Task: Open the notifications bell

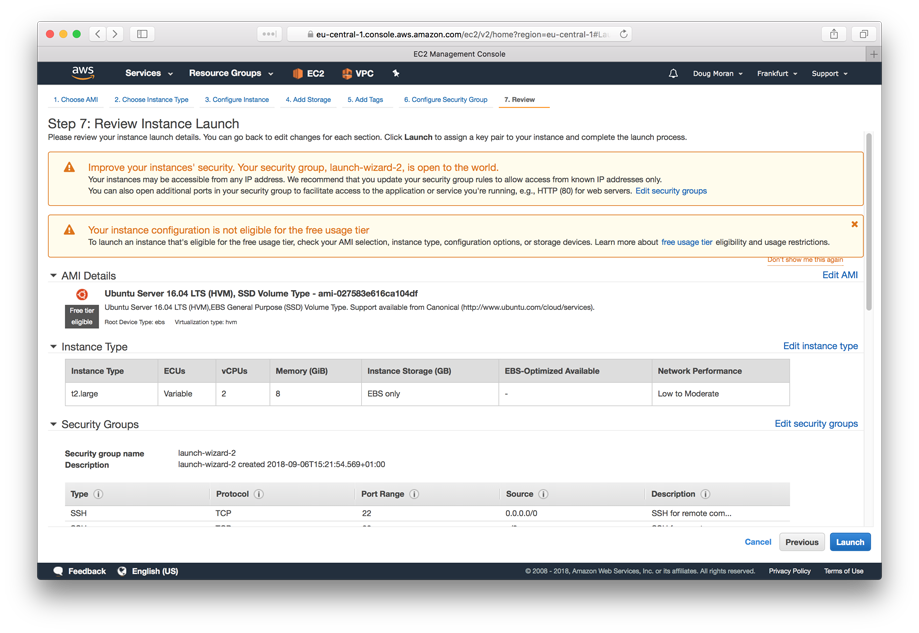Action: 673,73
